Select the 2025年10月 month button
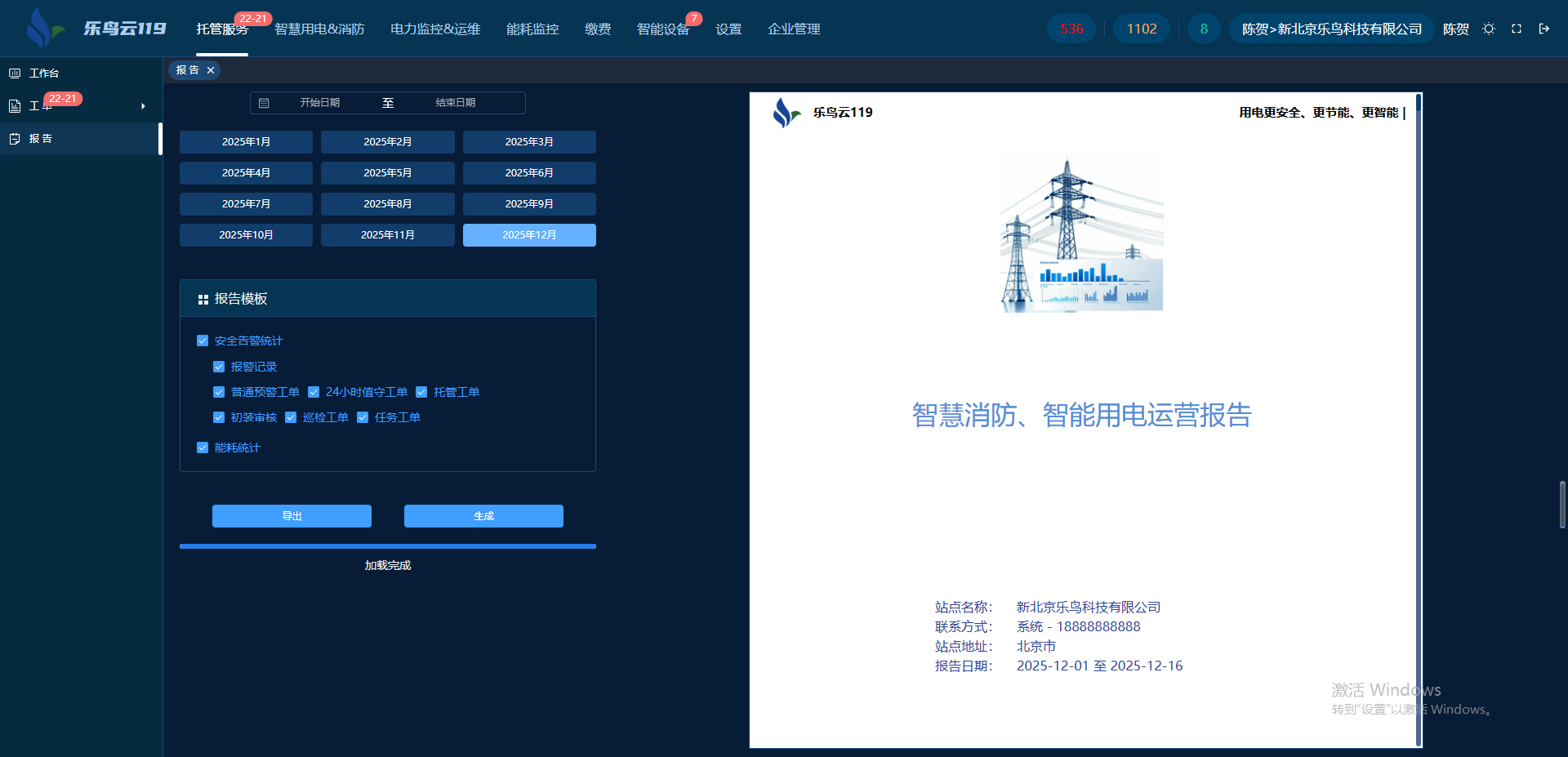 [246, 235]
